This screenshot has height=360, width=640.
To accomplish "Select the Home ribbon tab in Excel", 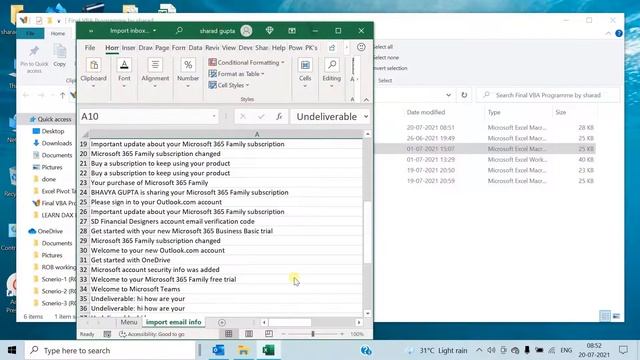I will click(112, 48).
